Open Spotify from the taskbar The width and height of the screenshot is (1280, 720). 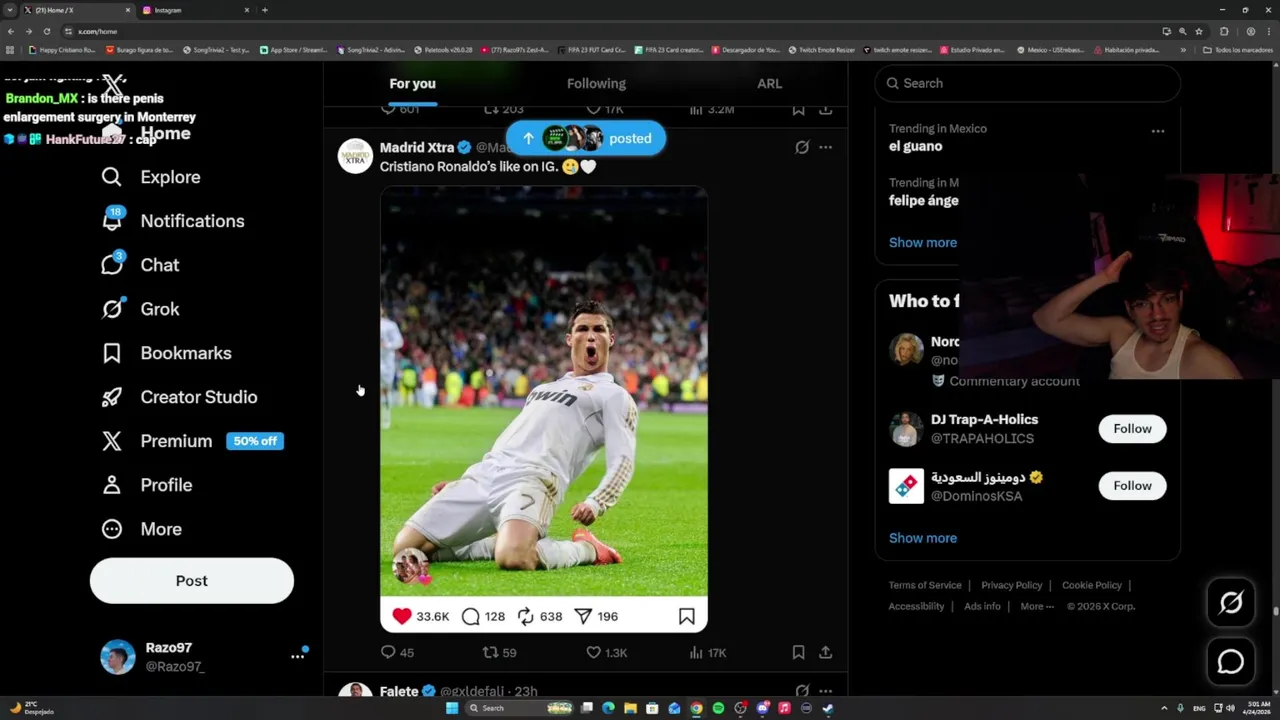click(x=718, y=708)
